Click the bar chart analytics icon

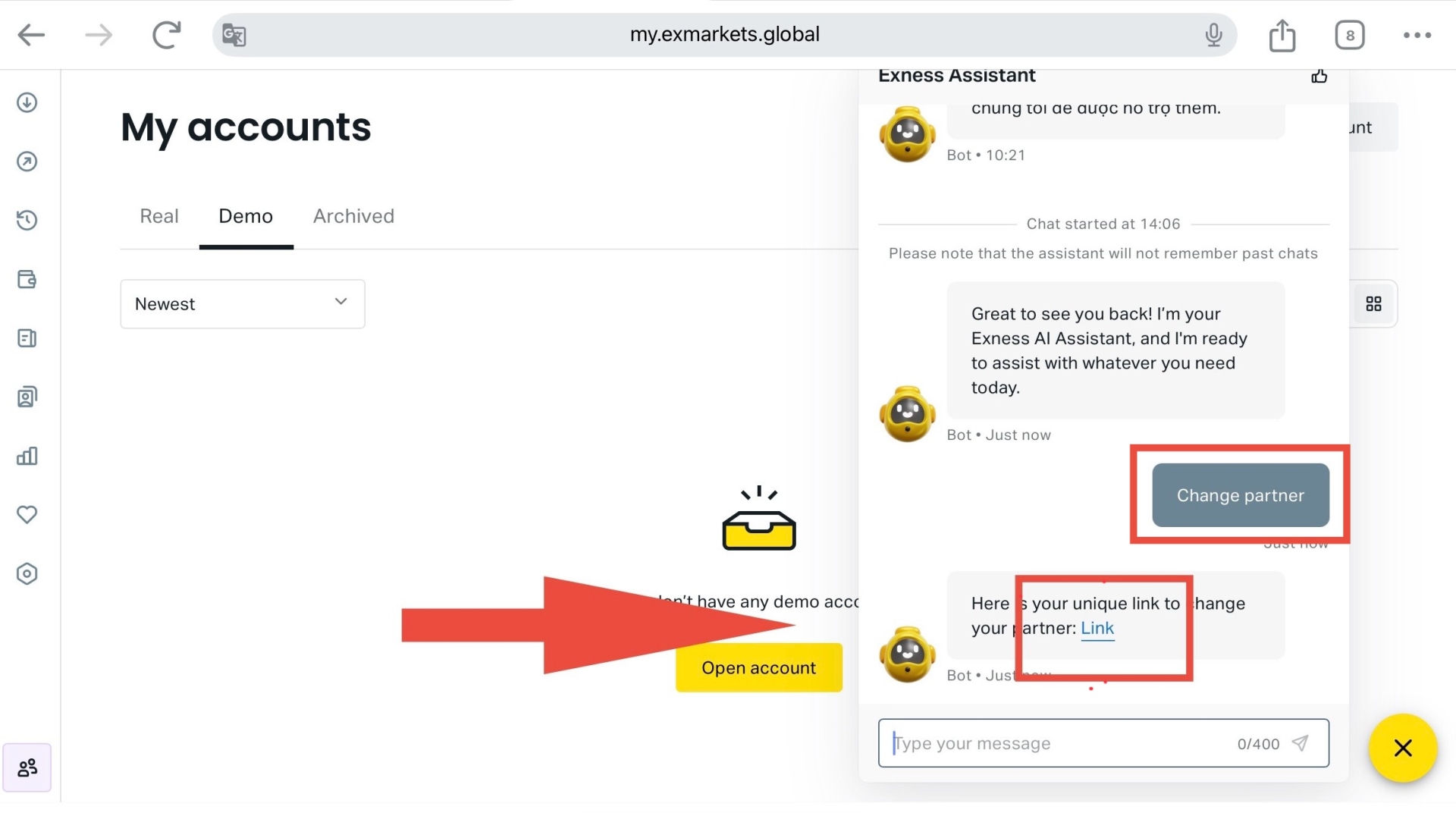(x=27, y=456)
